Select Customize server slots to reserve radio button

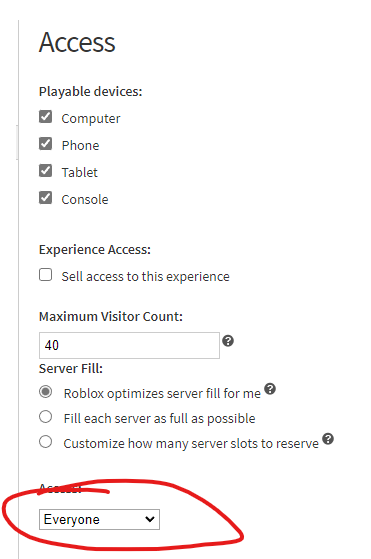(45, 442)
